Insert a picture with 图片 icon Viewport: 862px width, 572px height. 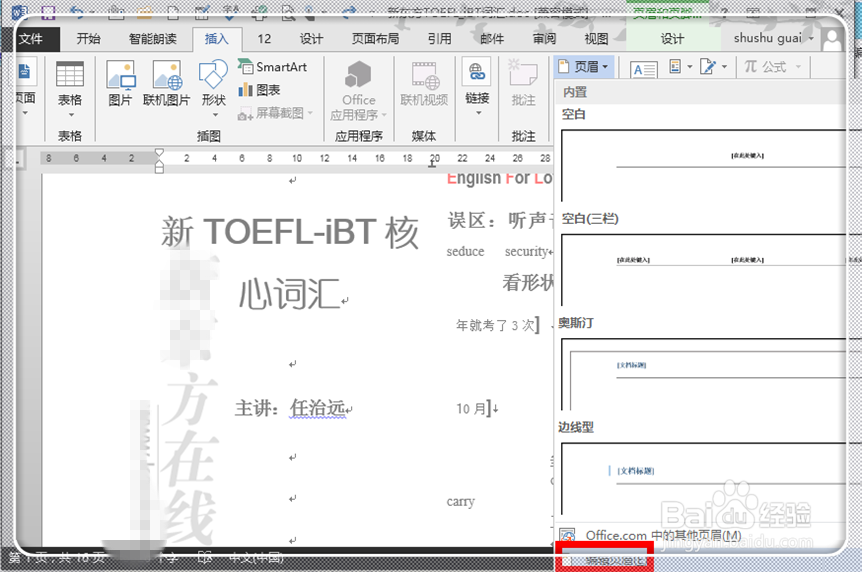120,83
